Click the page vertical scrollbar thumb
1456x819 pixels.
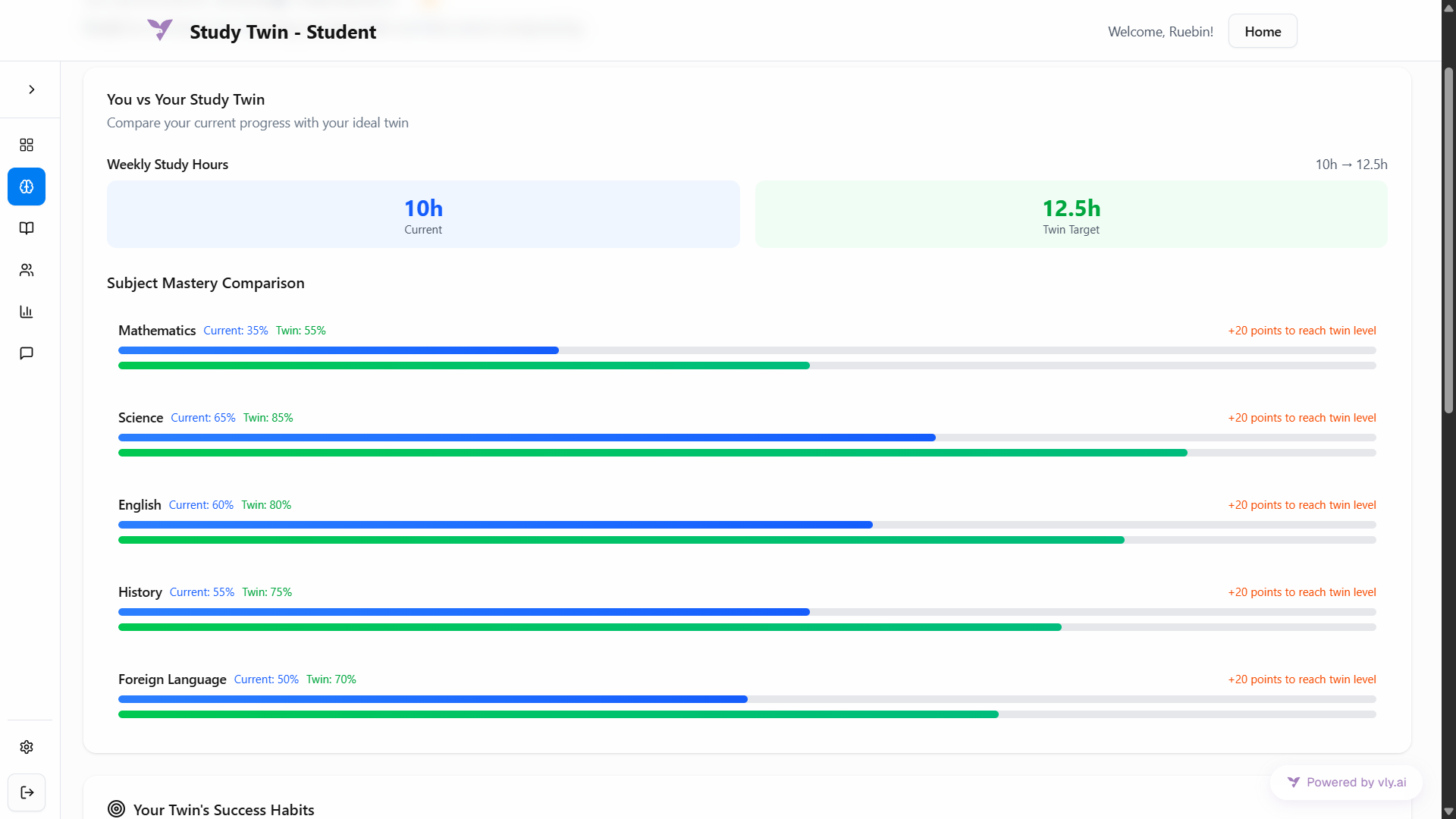(1448, 239)
